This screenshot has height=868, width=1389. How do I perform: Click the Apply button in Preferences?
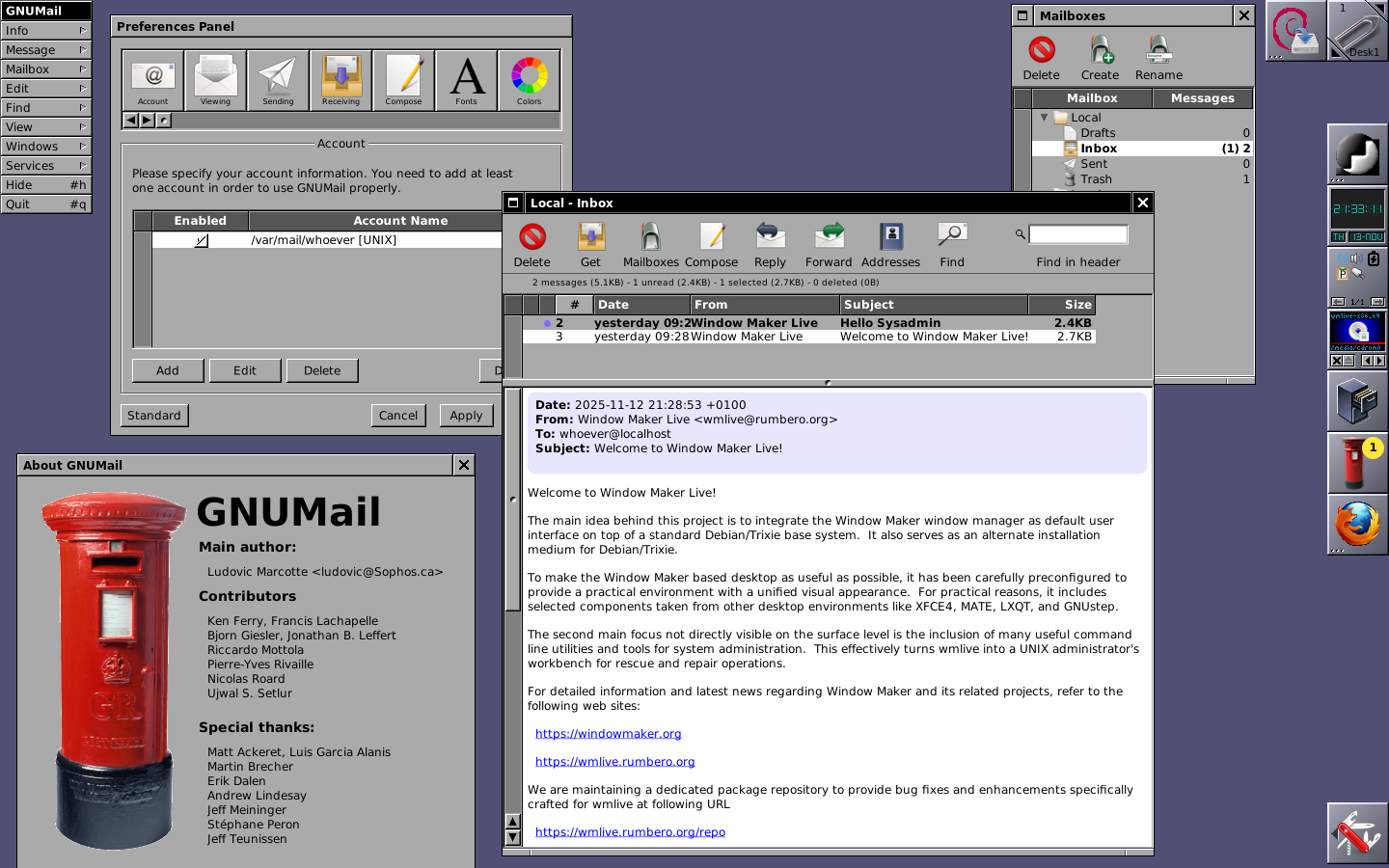(466, 416)
